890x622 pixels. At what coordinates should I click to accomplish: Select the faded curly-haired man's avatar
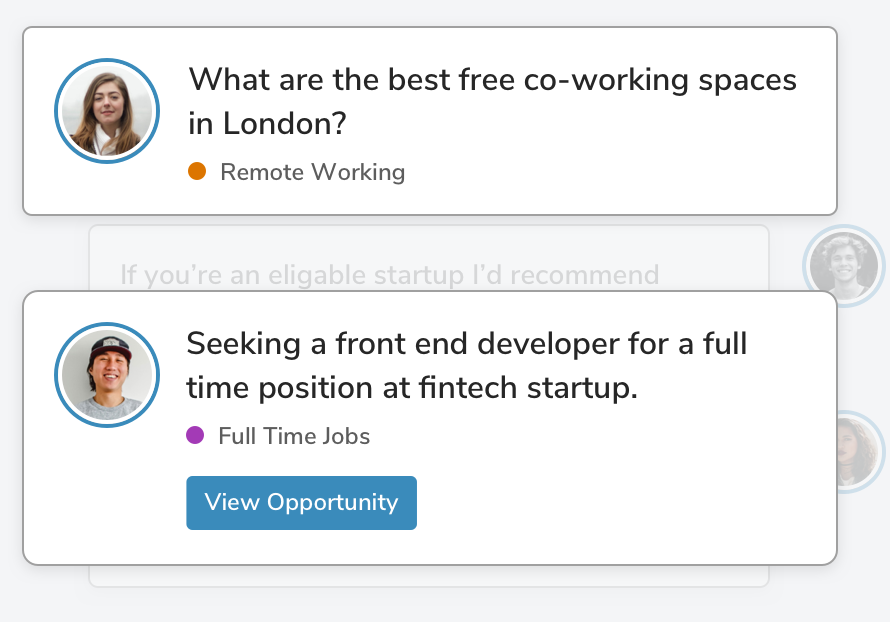click(x=843, y=266)
